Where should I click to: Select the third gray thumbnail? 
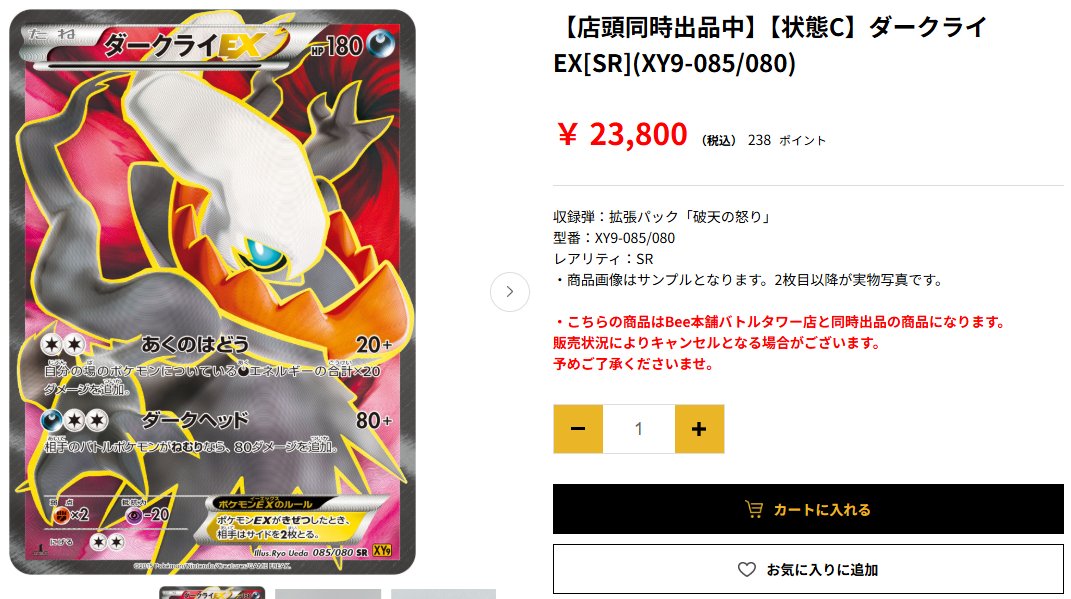tap(443, 594)
